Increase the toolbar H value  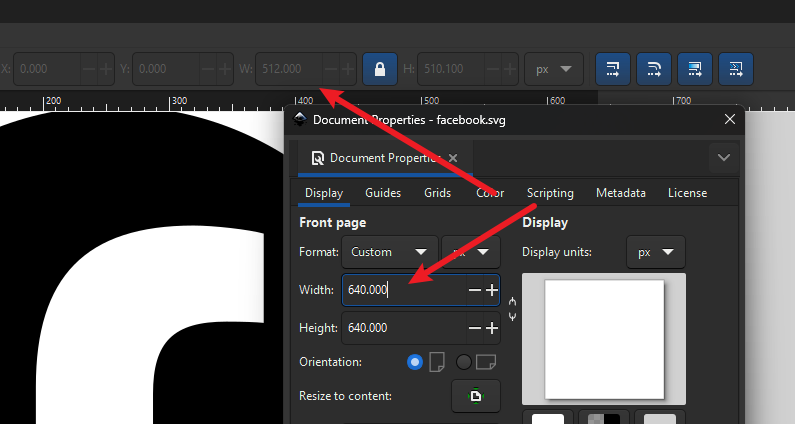pyautogui.click(x=510, y=68)
